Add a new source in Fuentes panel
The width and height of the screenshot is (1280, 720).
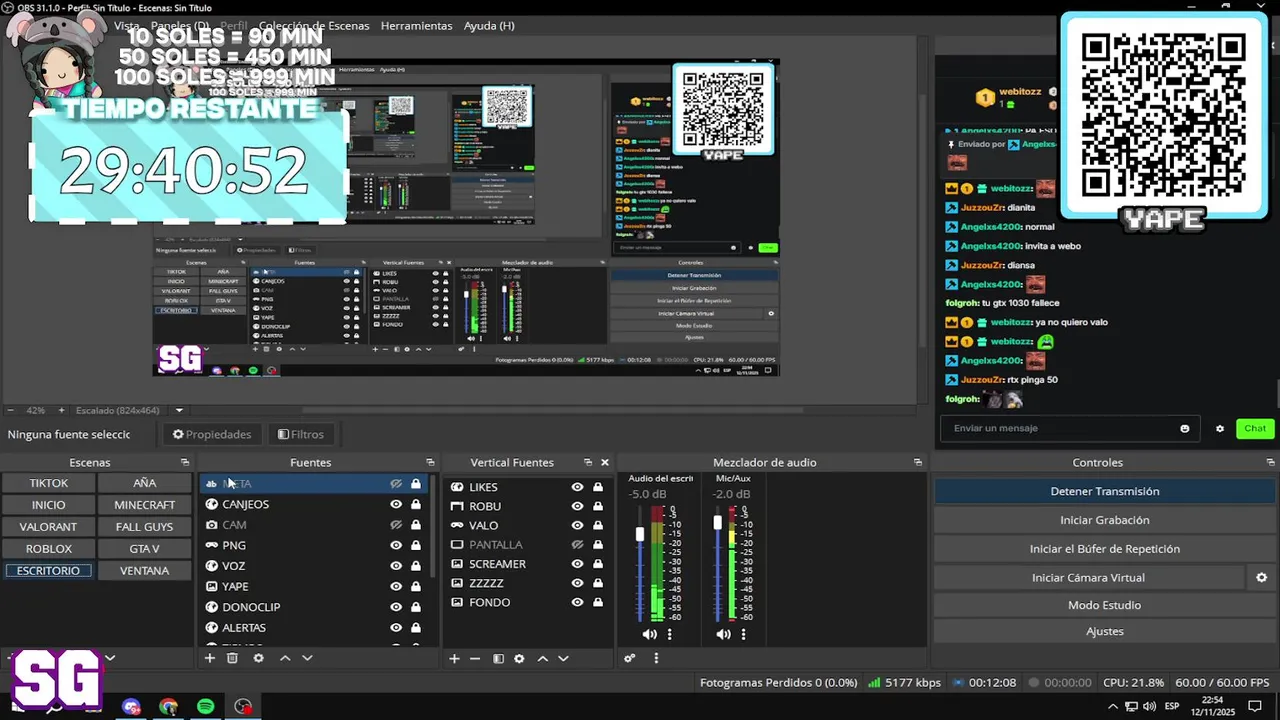(x=210, y=658)
